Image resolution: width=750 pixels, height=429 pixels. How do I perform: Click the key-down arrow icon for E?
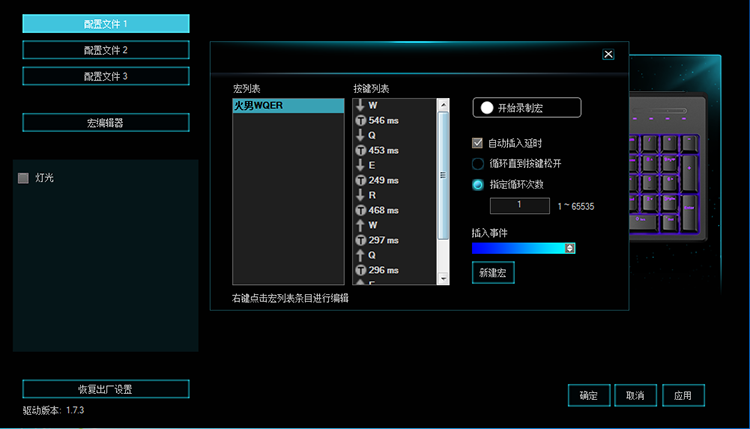click(x=360, y=165)
